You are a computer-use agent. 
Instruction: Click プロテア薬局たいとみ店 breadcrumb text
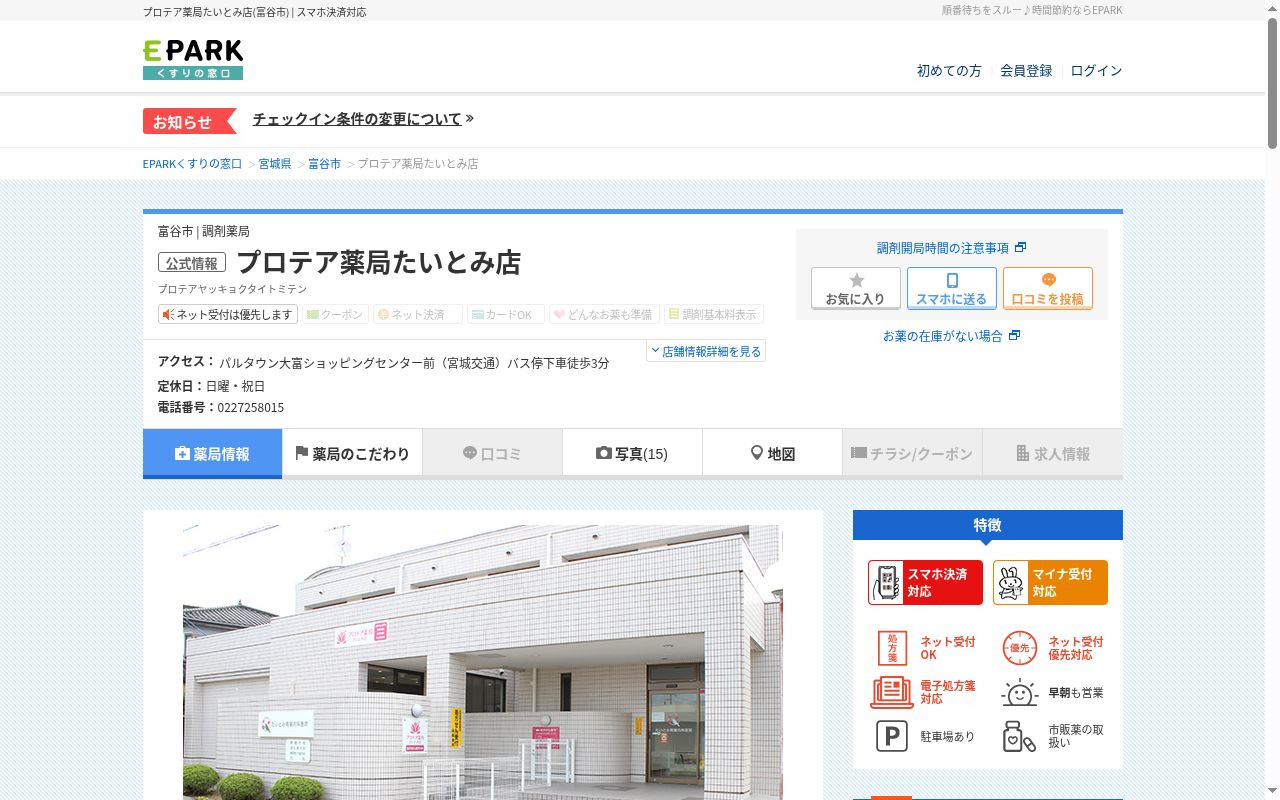(x=418, y=163)
